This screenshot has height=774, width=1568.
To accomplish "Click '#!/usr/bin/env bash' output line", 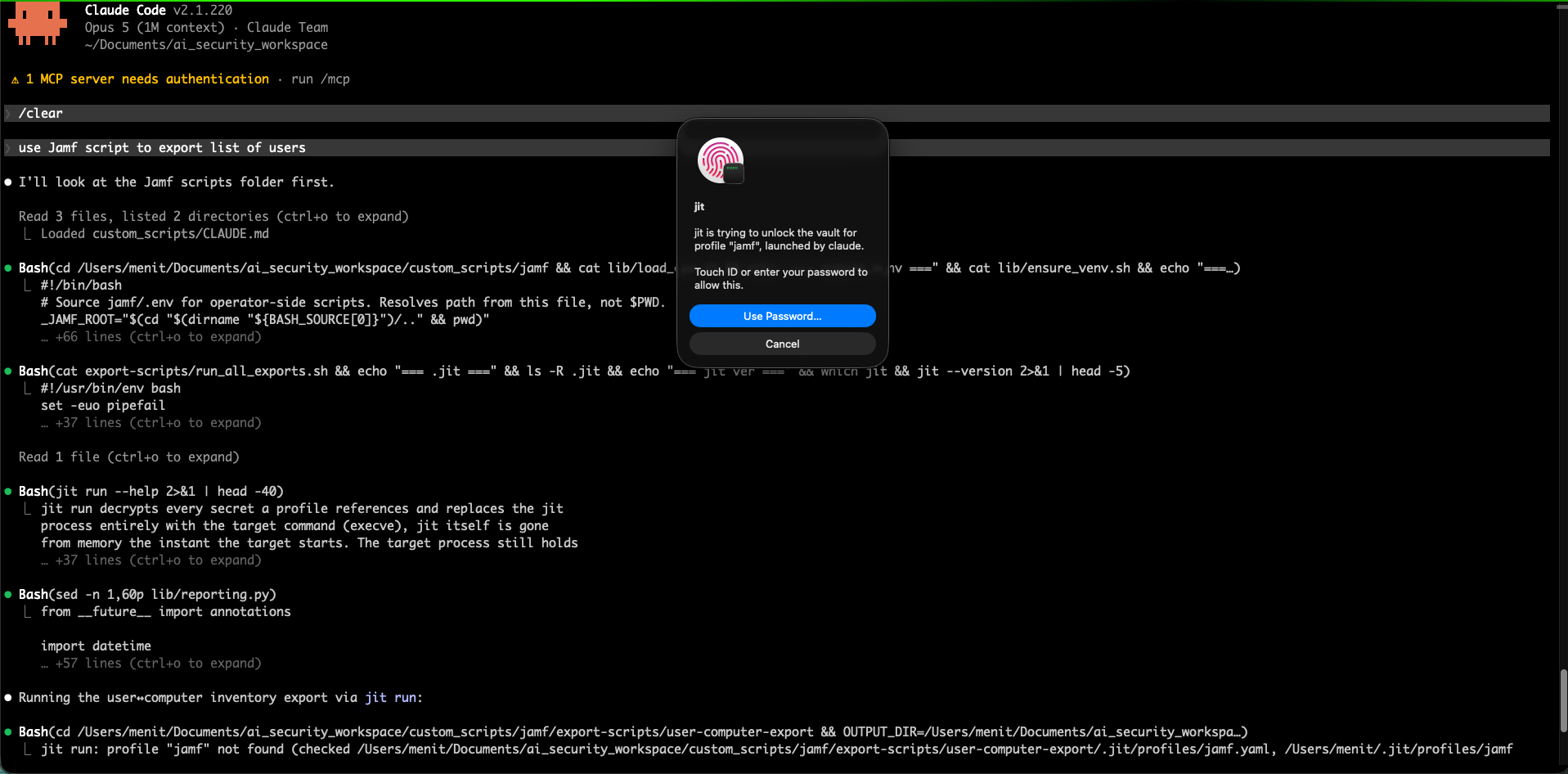I will click(x=110, y=388).
